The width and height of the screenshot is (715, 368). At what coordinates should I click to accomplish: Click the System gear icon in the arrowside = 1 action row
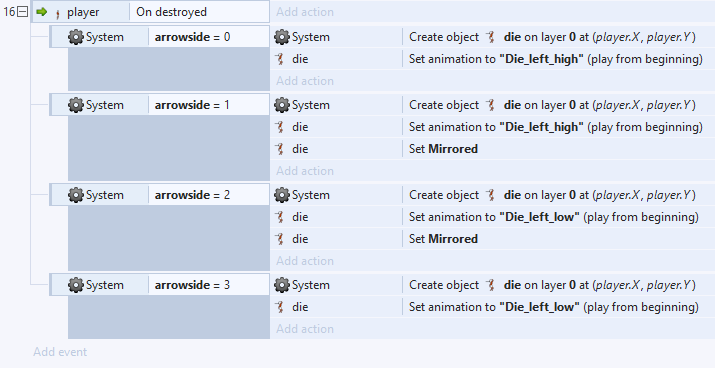pos(282,105)
